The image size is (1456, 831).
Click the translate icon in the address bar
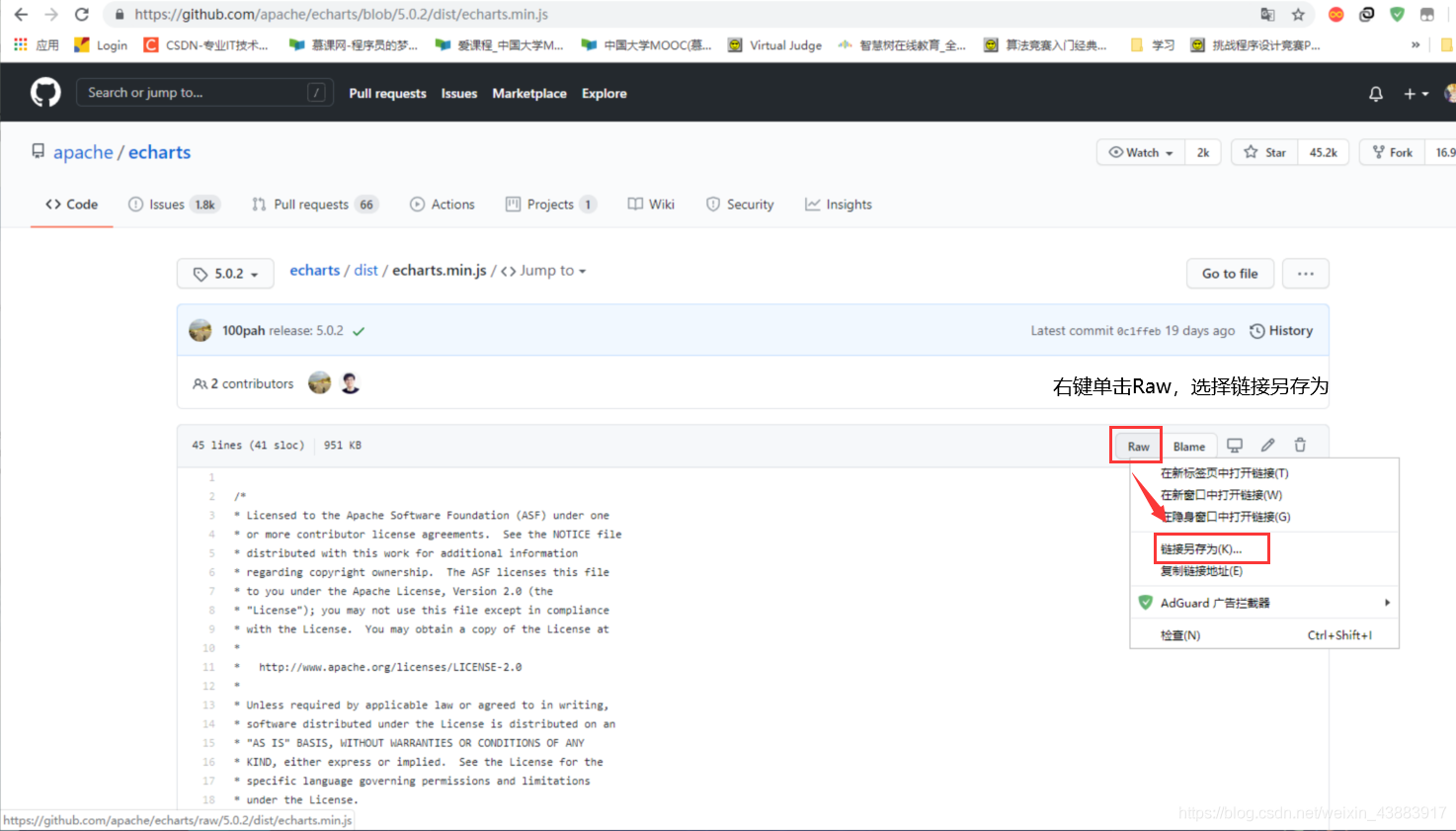(x=1266, y=15)
